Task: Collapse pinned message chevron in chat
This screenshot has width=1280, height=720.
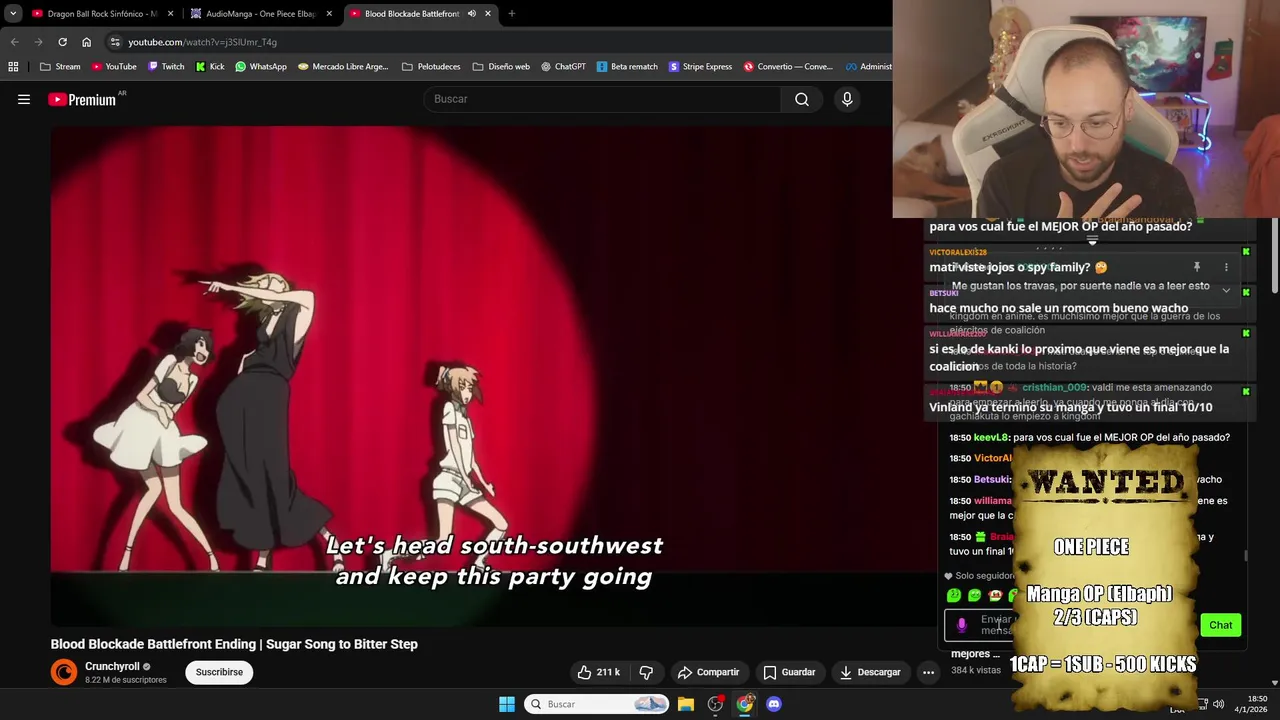Action: tap(1226, 290)
